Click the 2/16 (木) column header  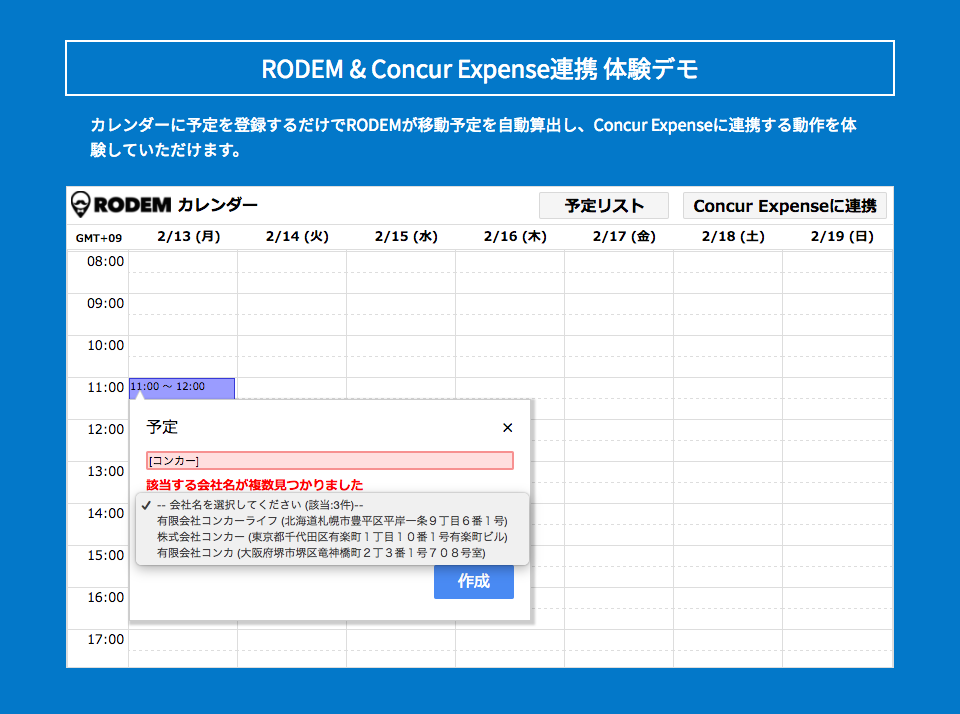pos(516,236)
